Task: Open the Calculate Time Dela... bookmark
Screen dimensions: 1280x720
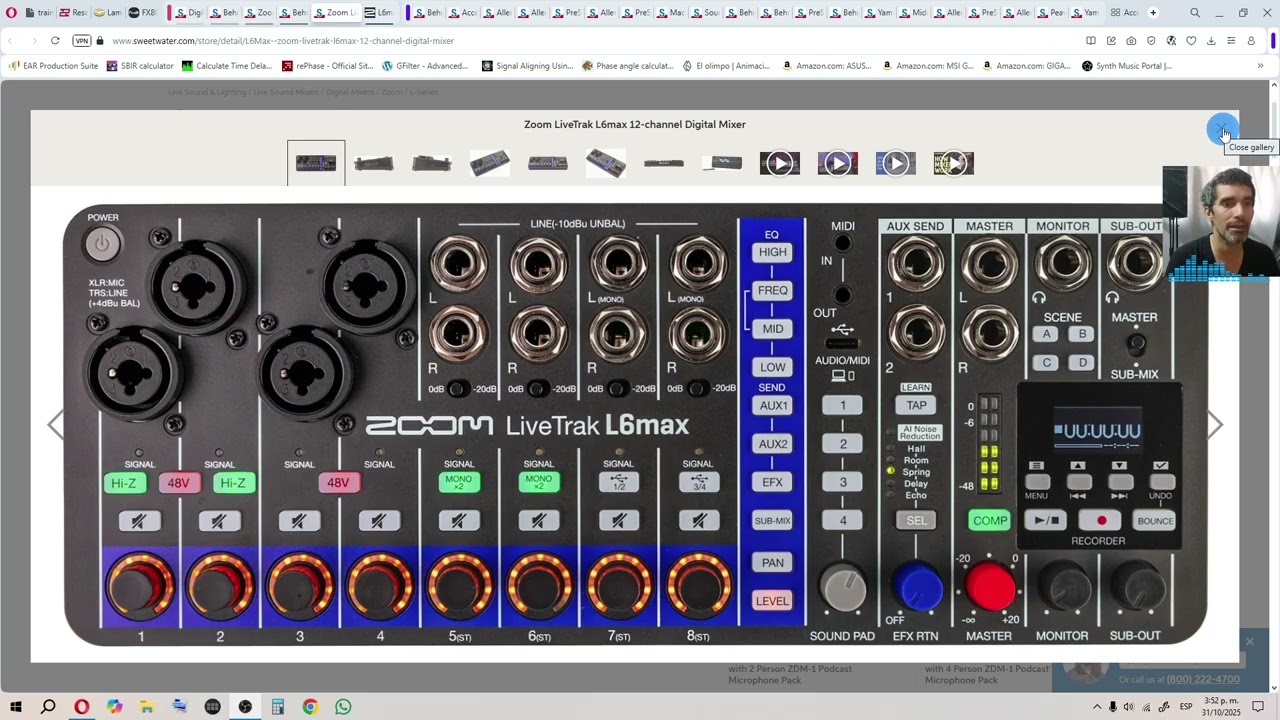Action: point(226,66)
